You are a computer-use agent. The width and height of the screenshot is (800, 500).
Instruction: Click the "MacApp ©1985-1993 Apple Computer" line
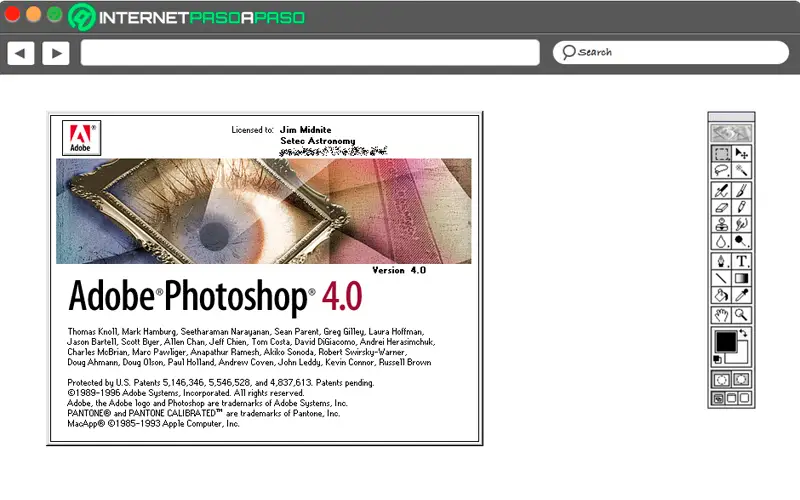point(153,423)
